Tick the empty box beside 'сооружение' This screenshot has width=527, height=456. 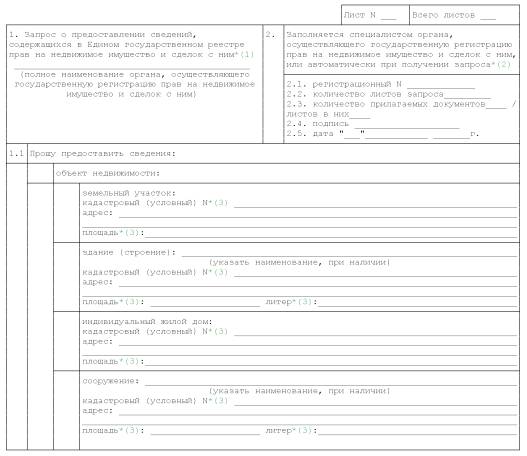click(x=67, y=410)
